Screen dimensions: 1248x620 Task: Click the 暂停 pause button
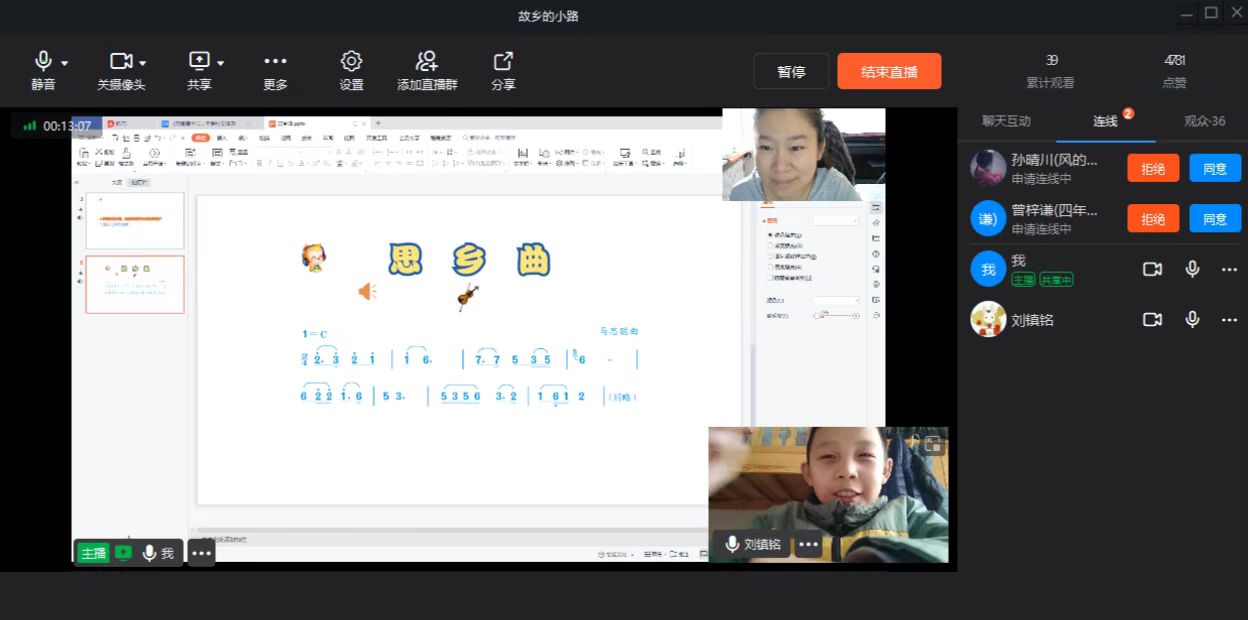791,71
